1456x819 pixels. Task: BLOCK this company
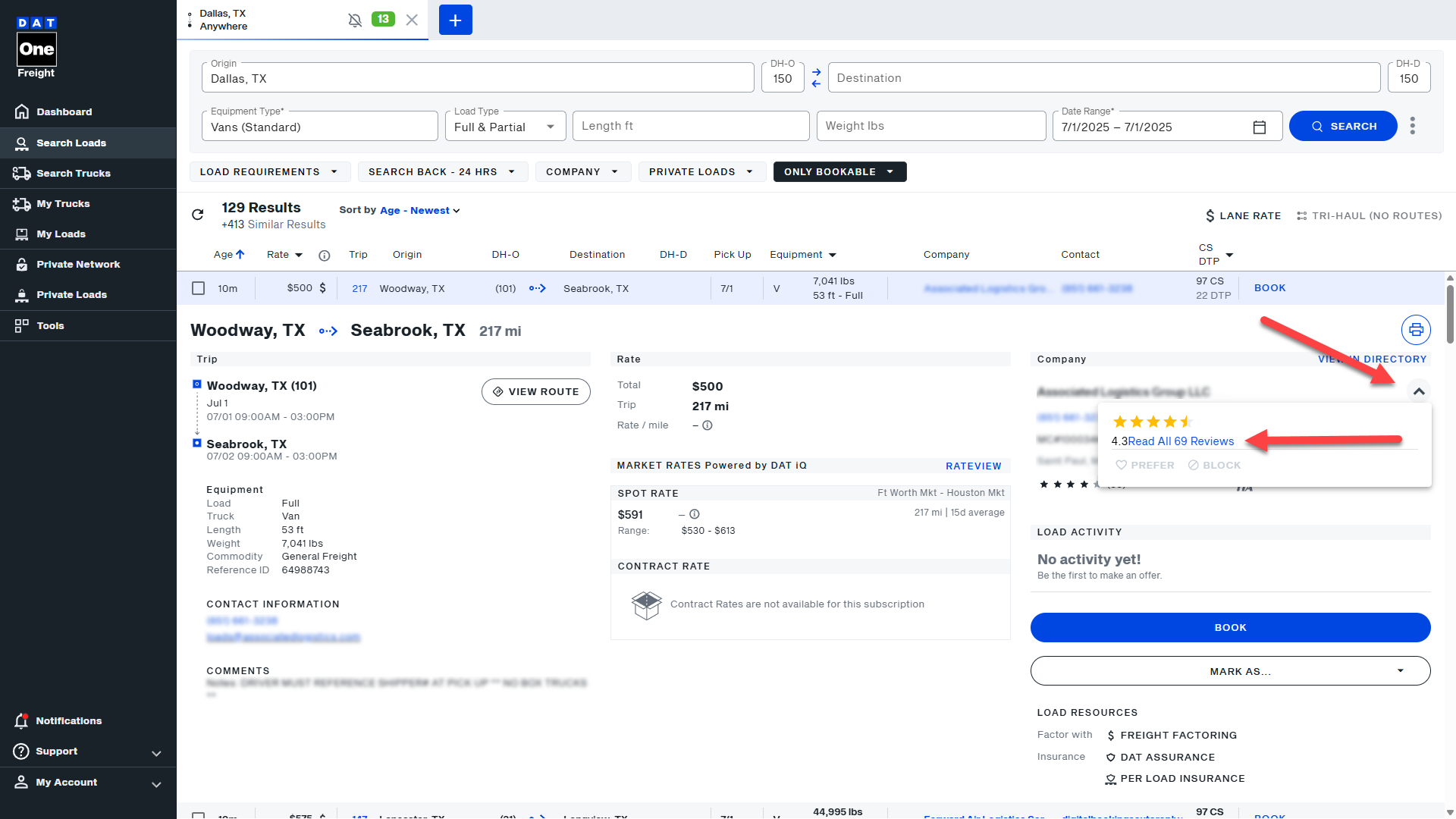tap(1214, 465)
